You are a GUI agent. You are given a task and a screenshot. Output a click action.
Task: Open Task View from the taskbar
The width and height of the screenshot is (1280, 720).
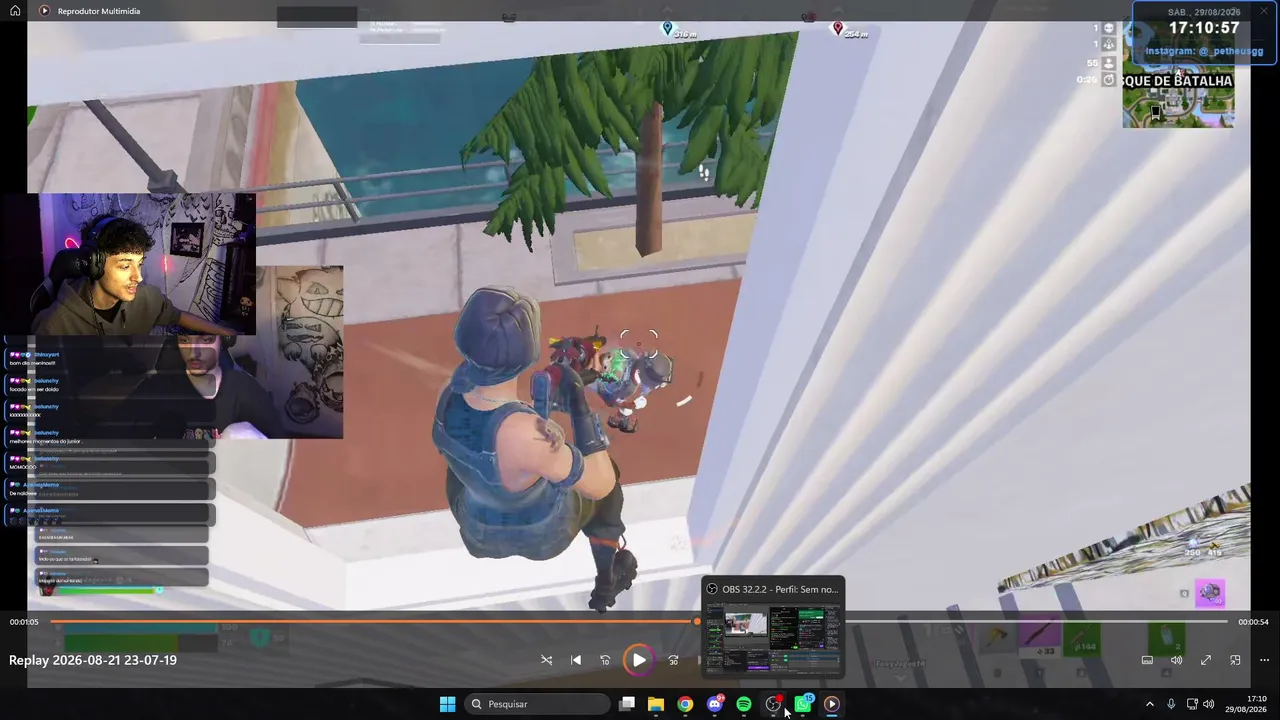click(x=627, y=704)
